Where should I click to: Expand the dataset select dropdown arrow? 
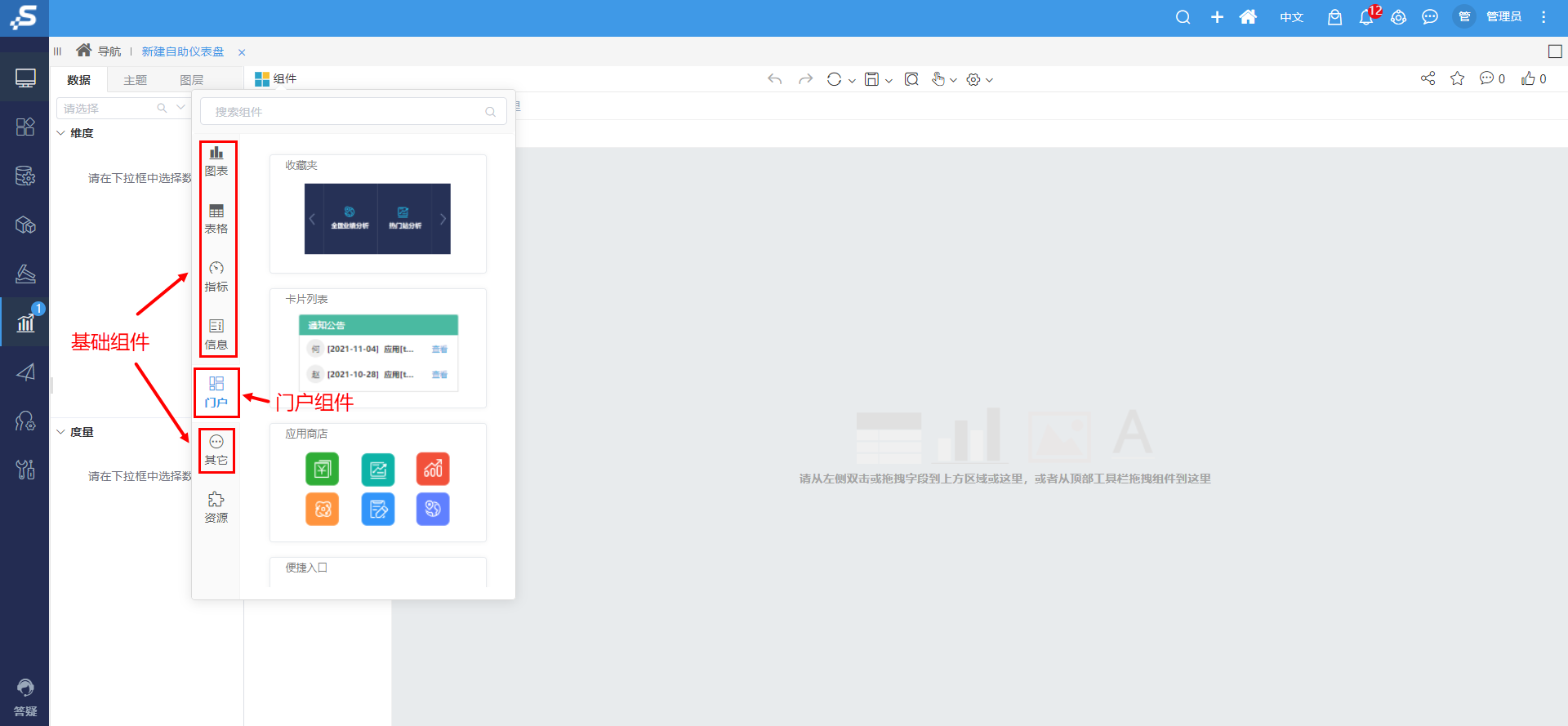click(181, 108)
